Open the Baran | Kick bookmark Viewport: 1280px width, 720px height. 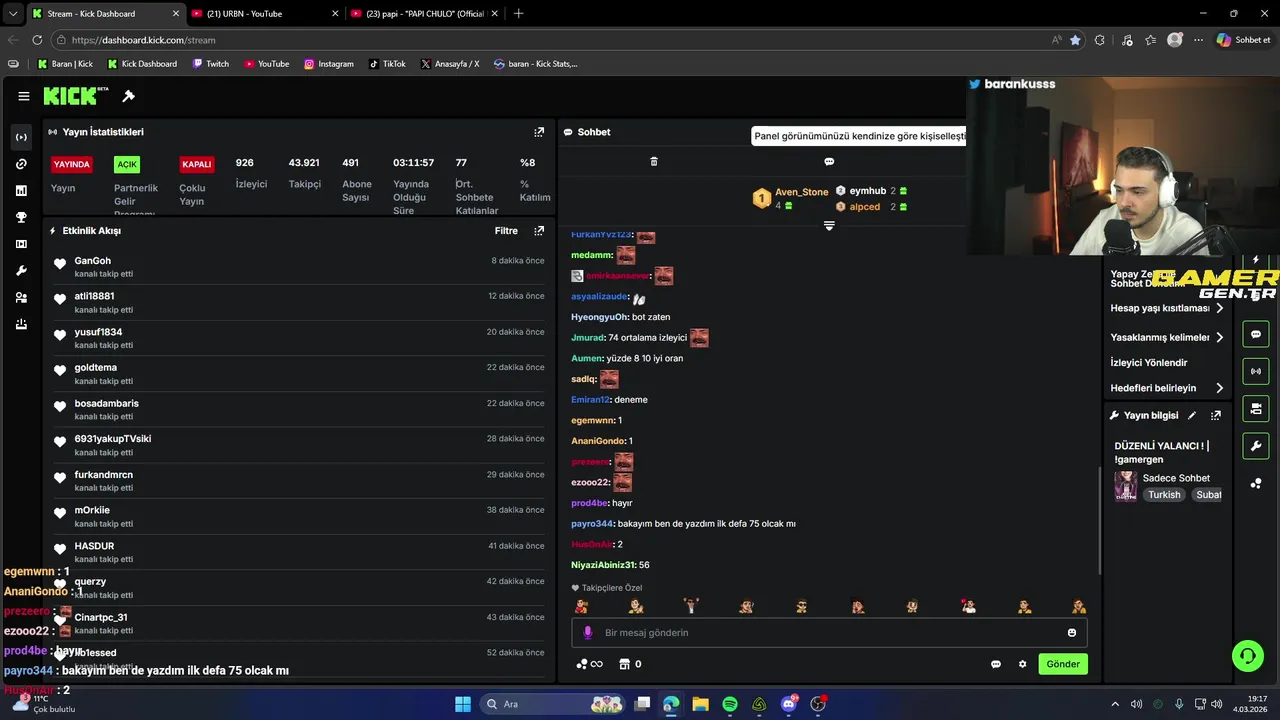[65, 64]
